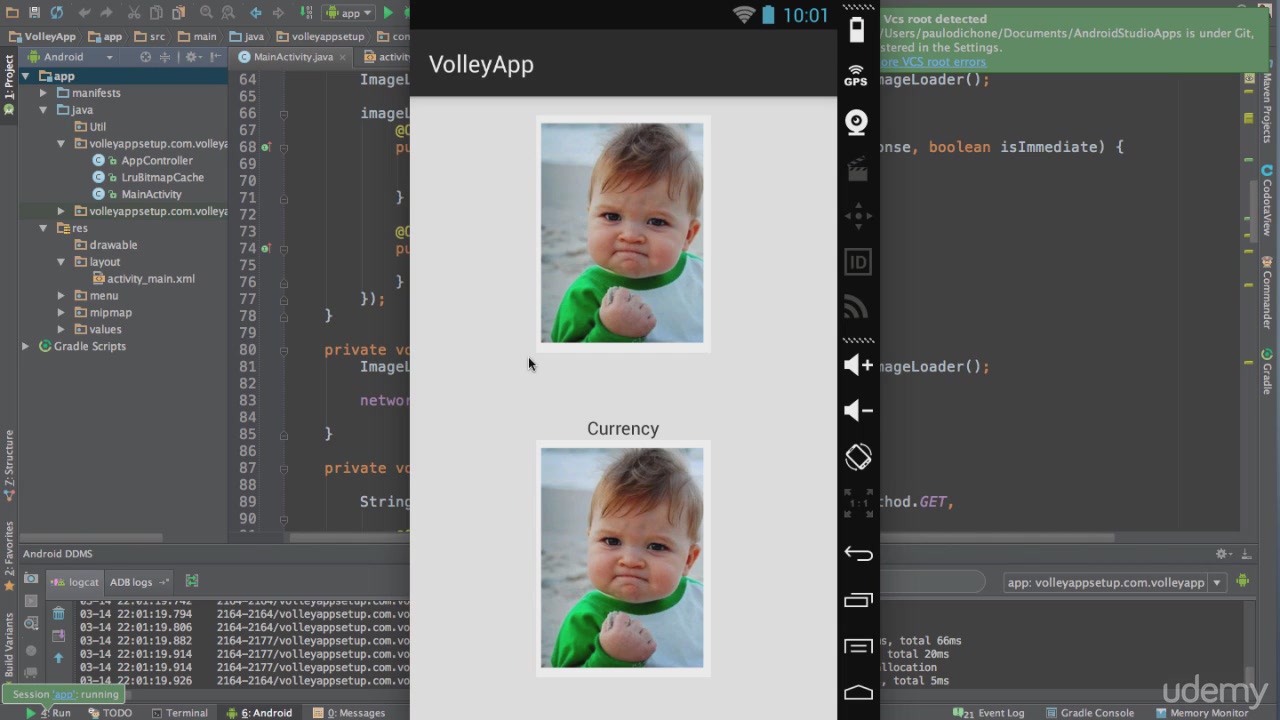Run app with the green play button

388,13
